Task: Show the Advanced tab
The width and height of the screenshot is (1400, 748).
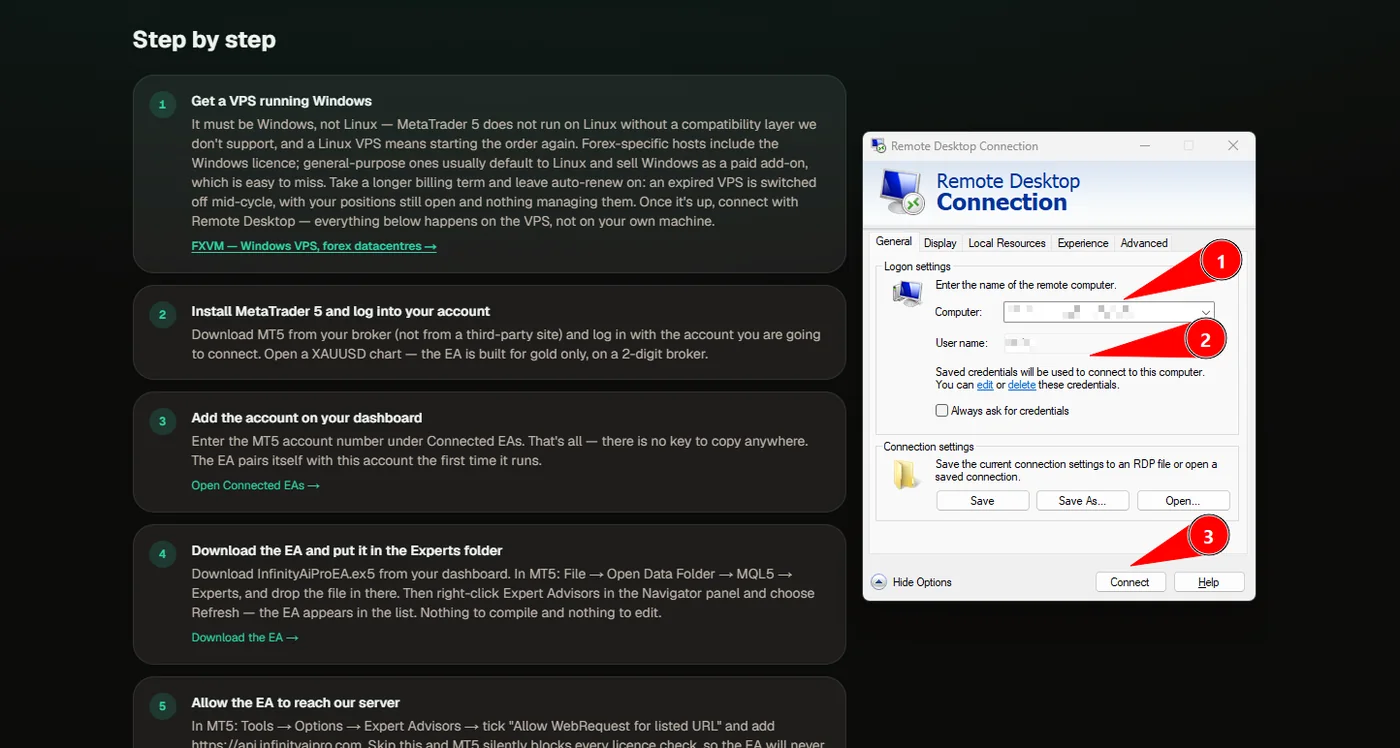Action: (1144, 243)
